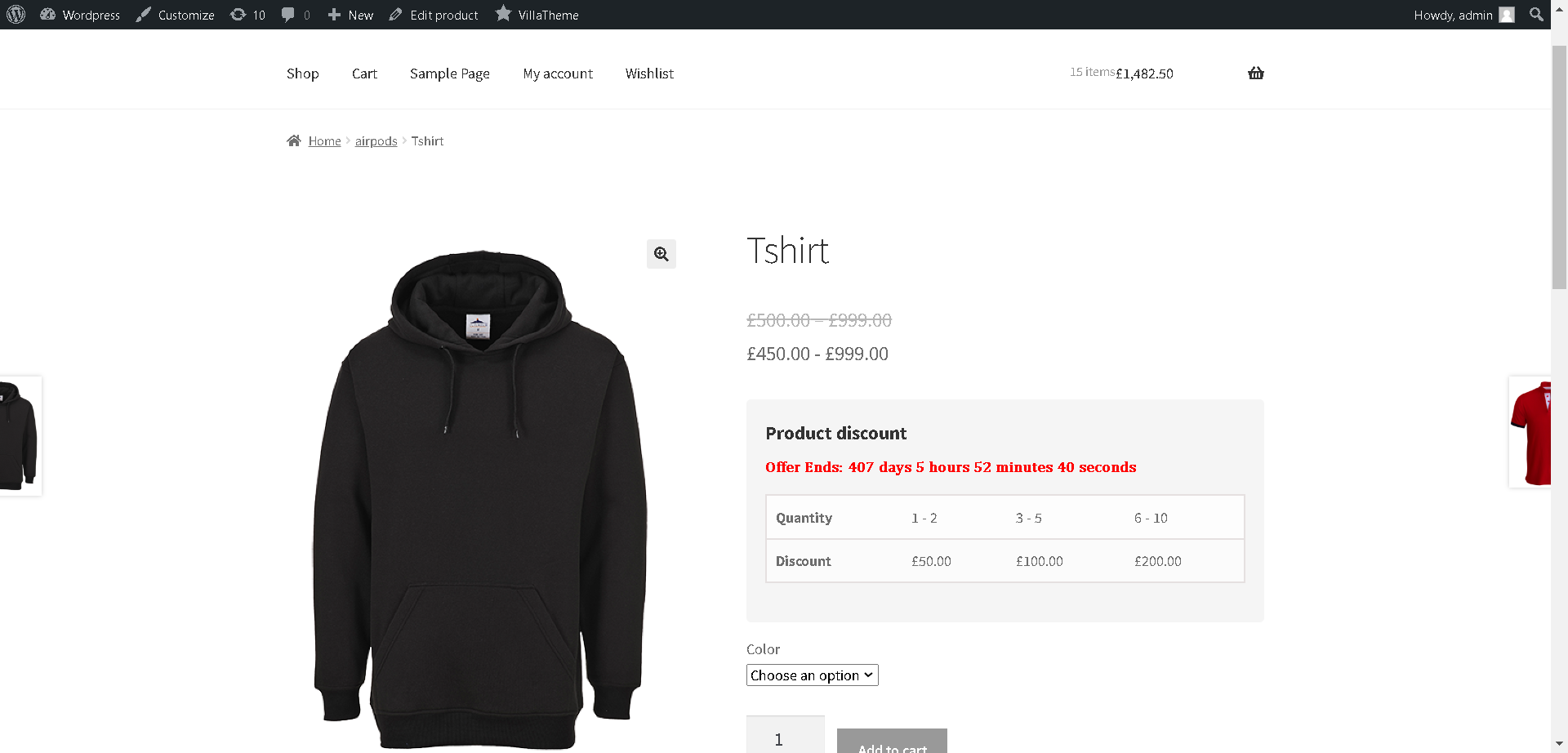The image size is (1568, 753).
Task: Click the black hoodie product image
Action: click(x=480, y=498)
